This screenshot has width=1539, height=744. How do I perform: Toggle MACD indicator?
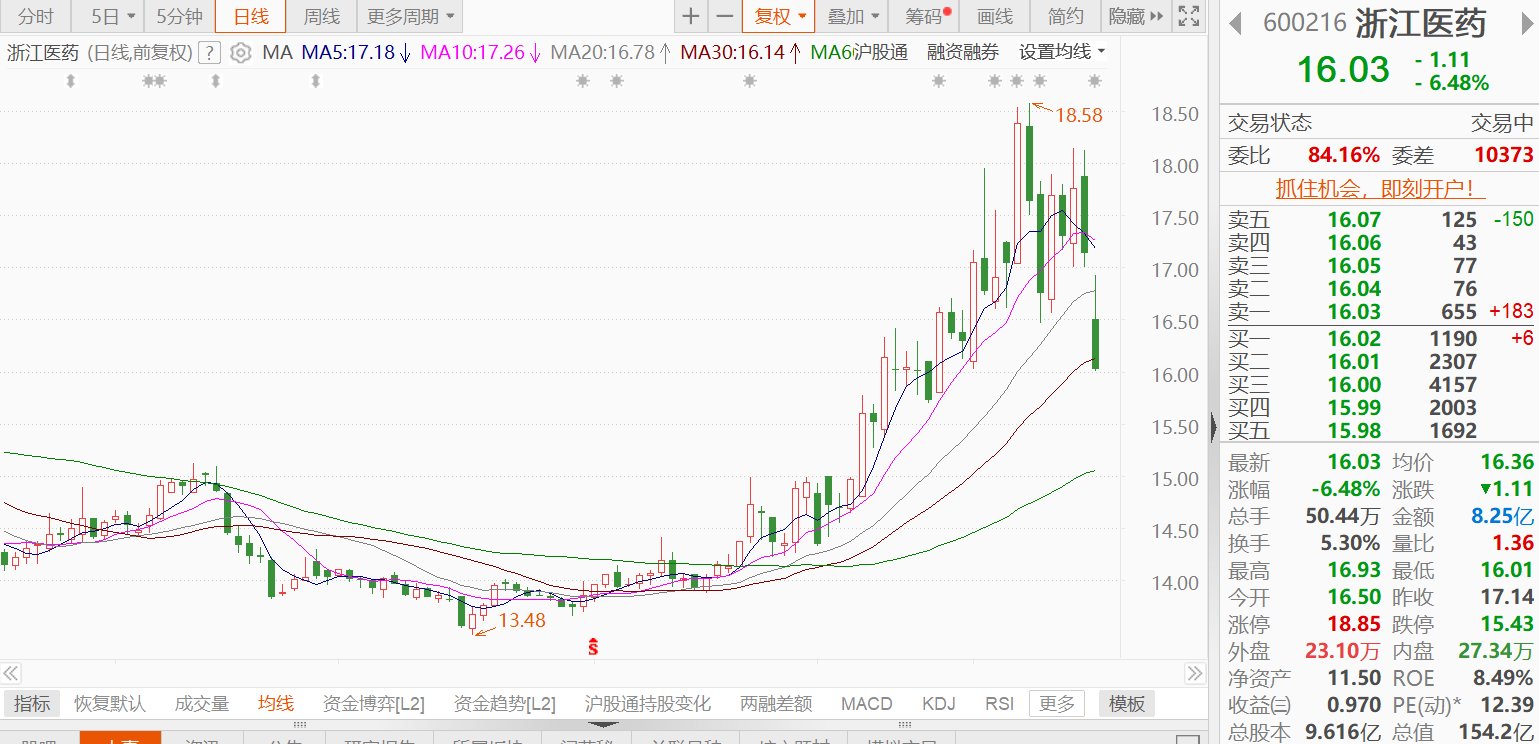[866, 703]
